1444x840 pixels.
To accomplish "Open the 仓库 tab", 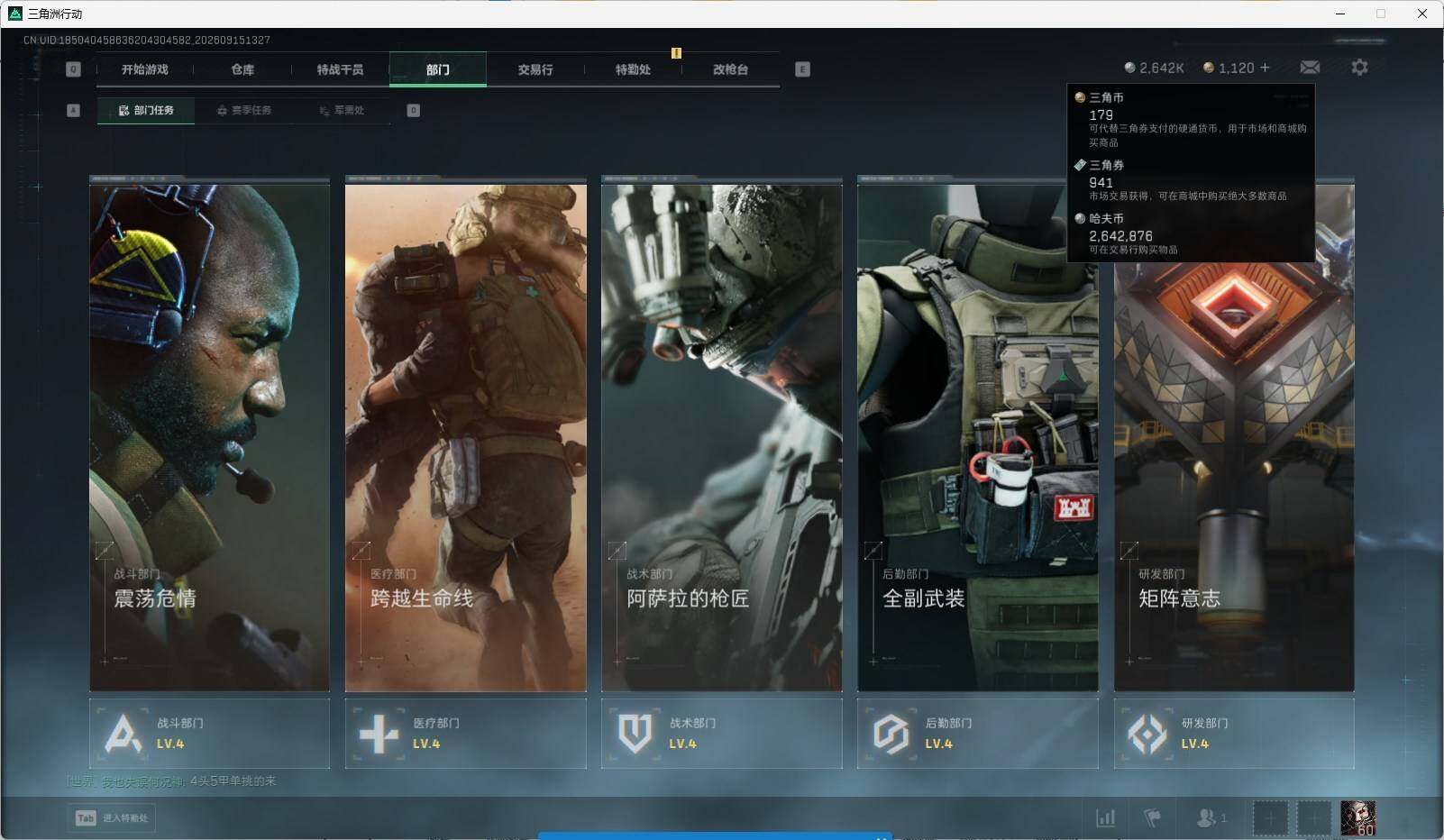I will 242,69.
